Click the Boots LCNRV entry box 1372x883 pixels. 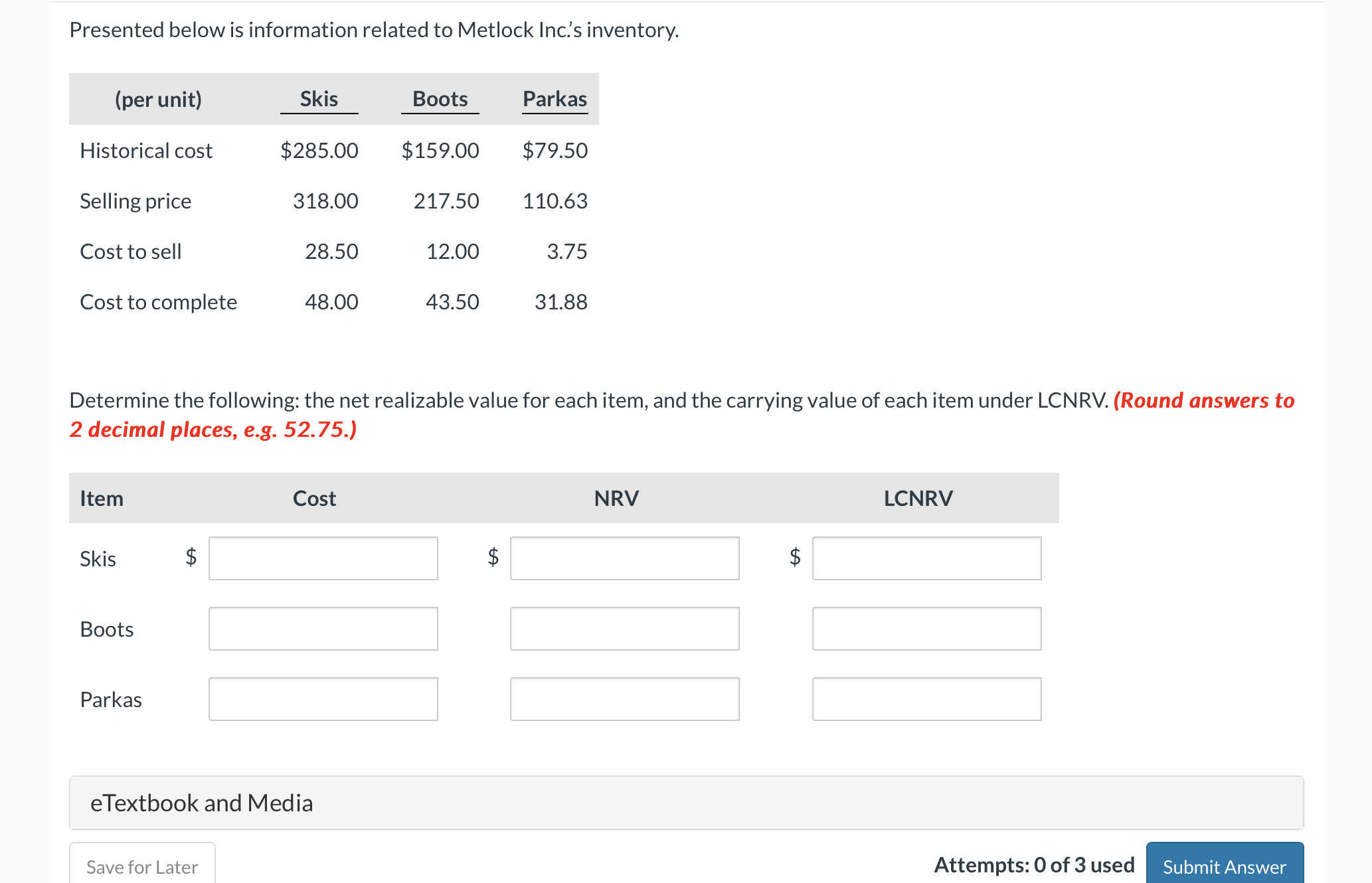pyautogui.click(x=926, y=629)
